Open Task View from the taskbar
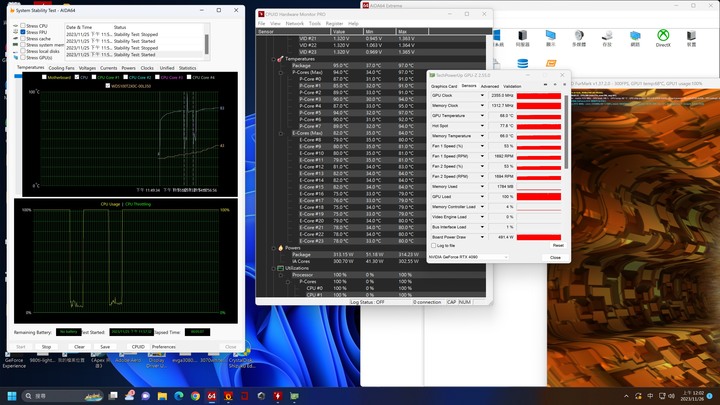Viewport: 720px width, 405px height. click(x=113, y=396)
